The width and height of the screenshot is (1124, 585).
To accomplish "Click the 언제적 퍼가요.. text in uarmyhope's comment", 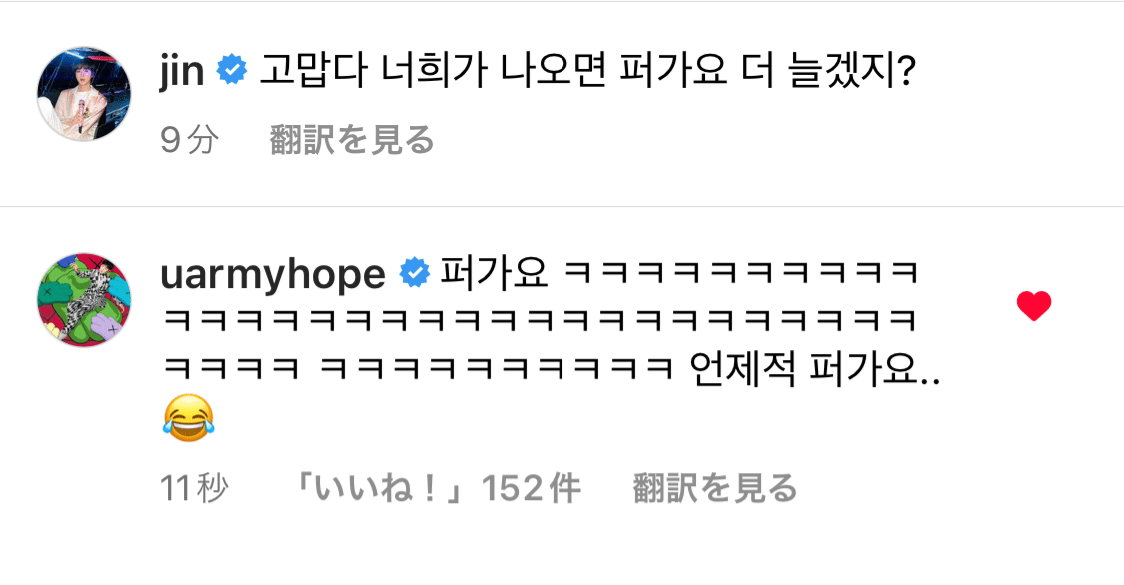I will (x=815, y=369).
